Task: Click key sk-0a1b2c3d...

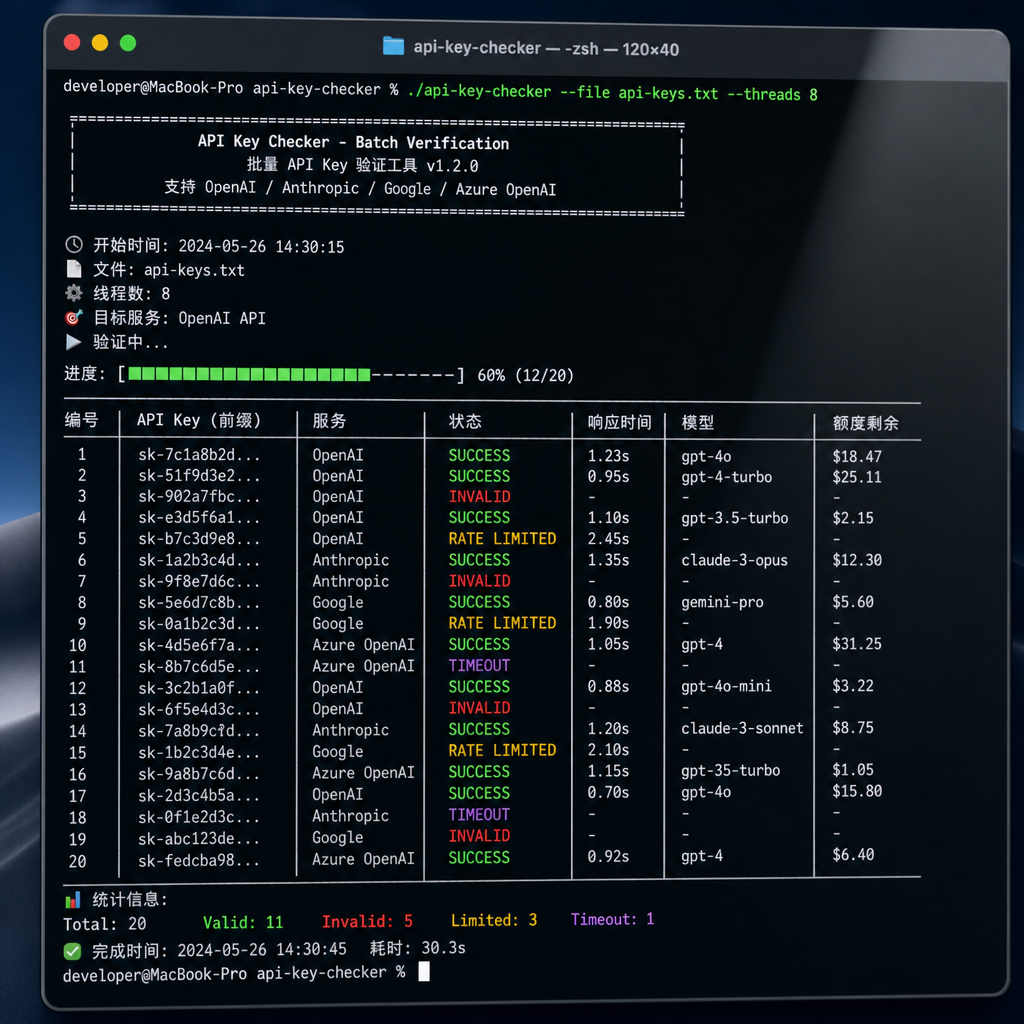Action: (199, 624)
